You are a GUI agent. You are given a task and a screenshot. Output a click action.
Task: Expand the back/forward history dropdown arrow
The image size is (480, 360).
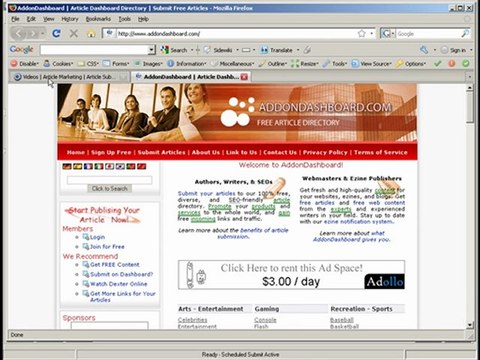(x=42, y=33)
